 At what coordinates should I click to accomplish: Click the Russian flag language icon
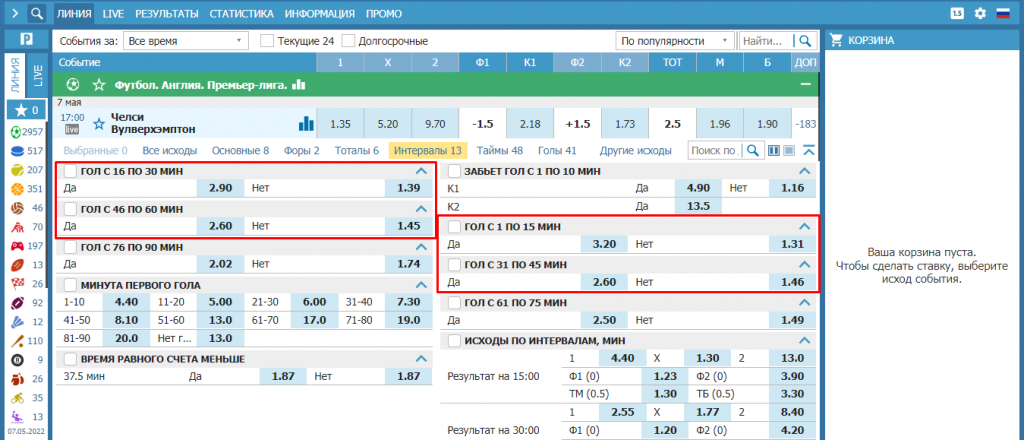point(1004,14)
